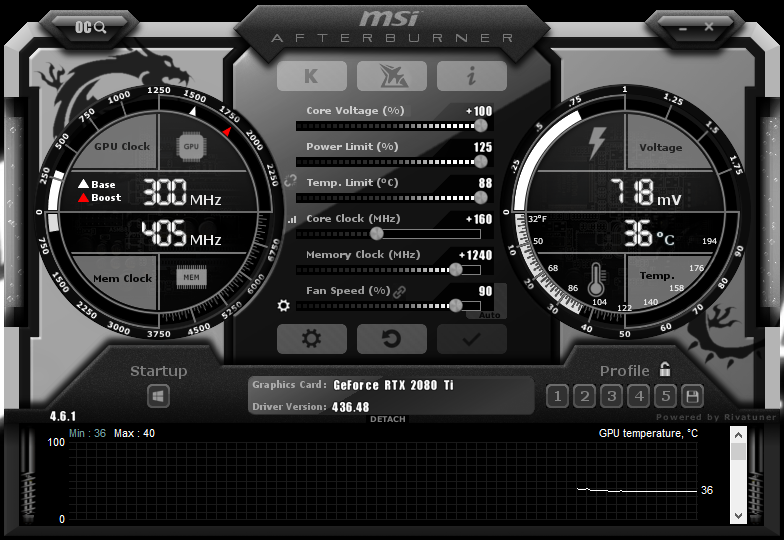The width and height of the screenshot is (784, 540).
Task: Click the DETACH monitor button
Action: (388, 419)
